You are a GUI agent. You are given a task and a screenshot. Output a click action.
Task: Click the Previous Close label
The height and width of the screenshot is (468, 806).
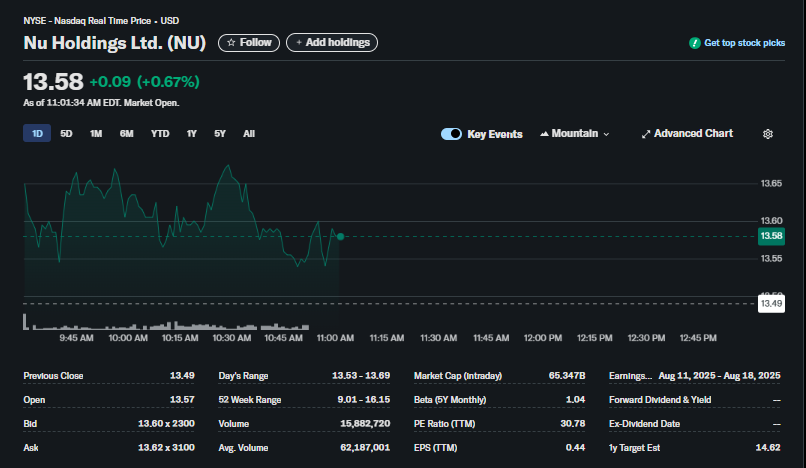coord(53,376)
